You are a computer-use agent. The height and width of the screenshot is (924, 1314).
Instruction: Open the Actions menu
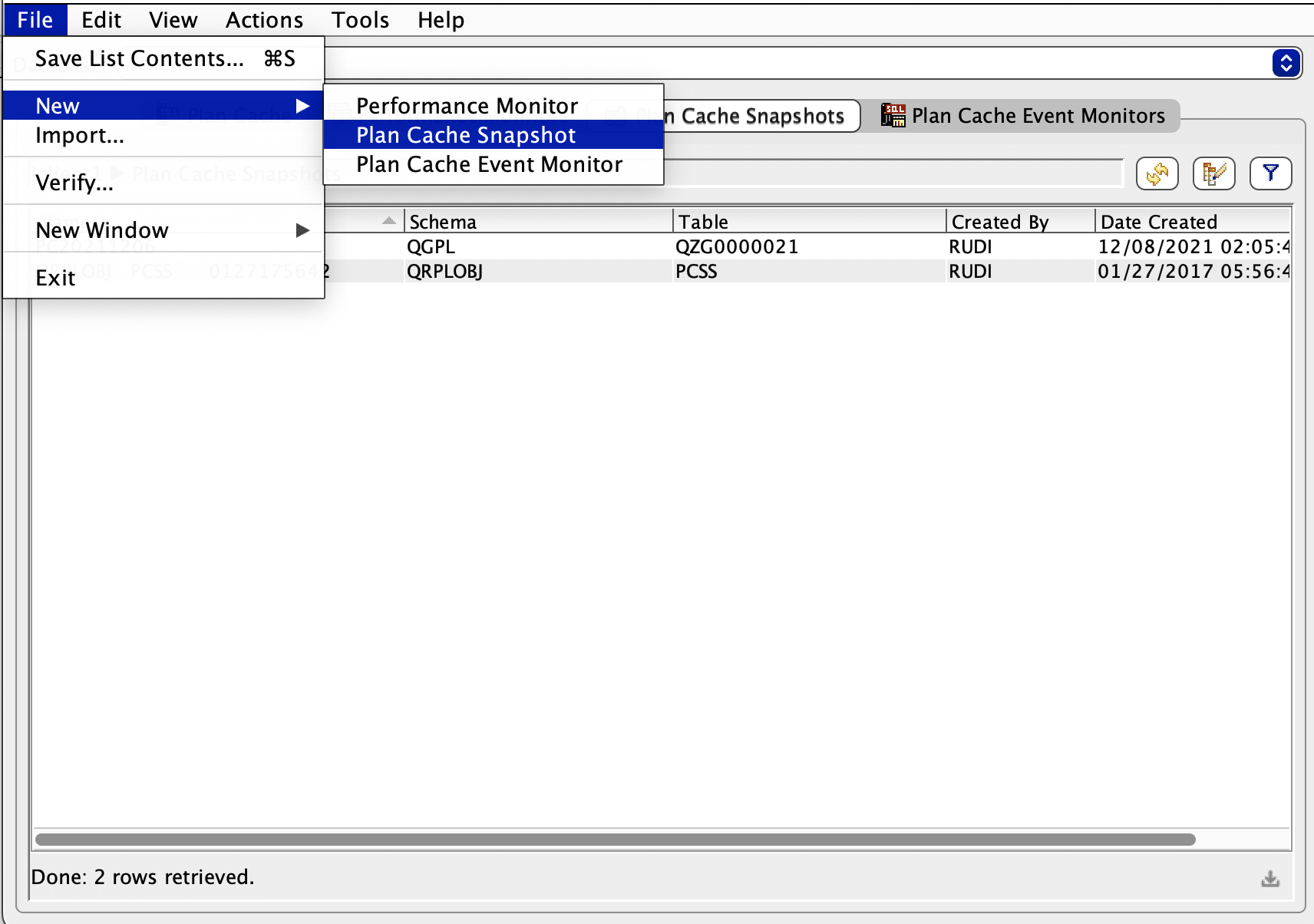tap(264, 20)
